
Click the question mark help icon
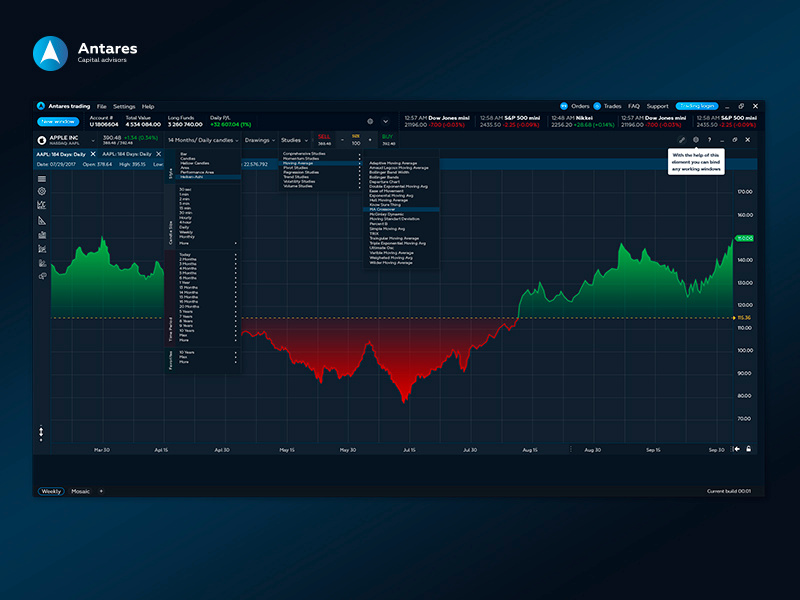tap(709, 140)
